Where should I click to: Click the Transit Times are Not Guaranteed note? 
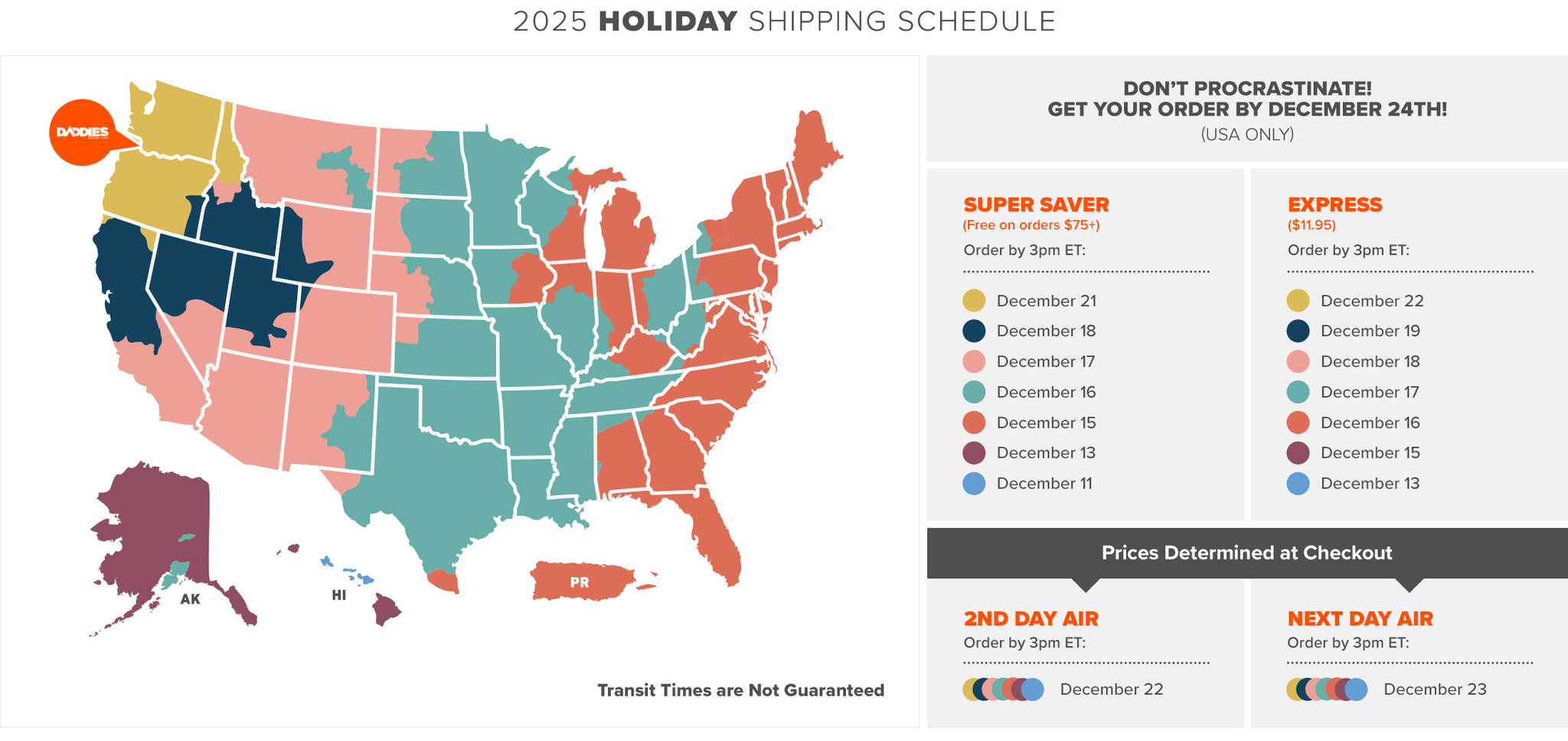740,690
